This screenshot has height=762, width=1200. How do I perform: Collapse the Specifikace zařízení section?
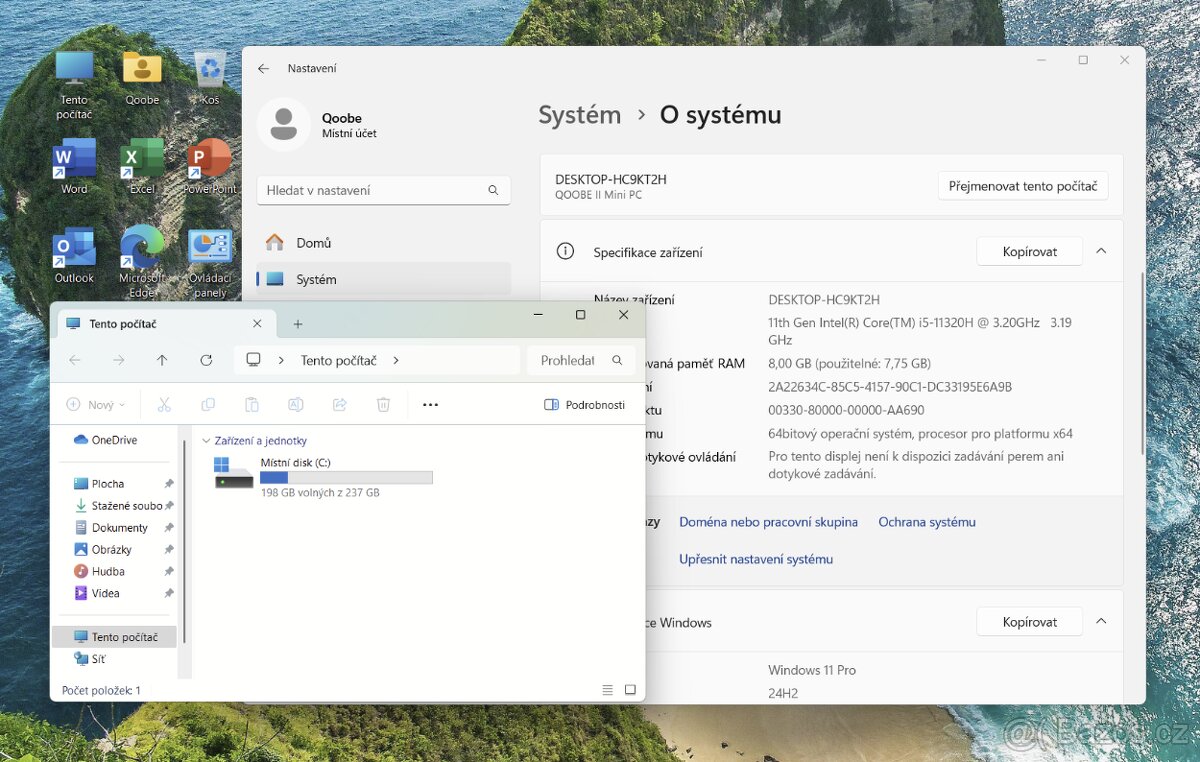tap(1101, 251)
